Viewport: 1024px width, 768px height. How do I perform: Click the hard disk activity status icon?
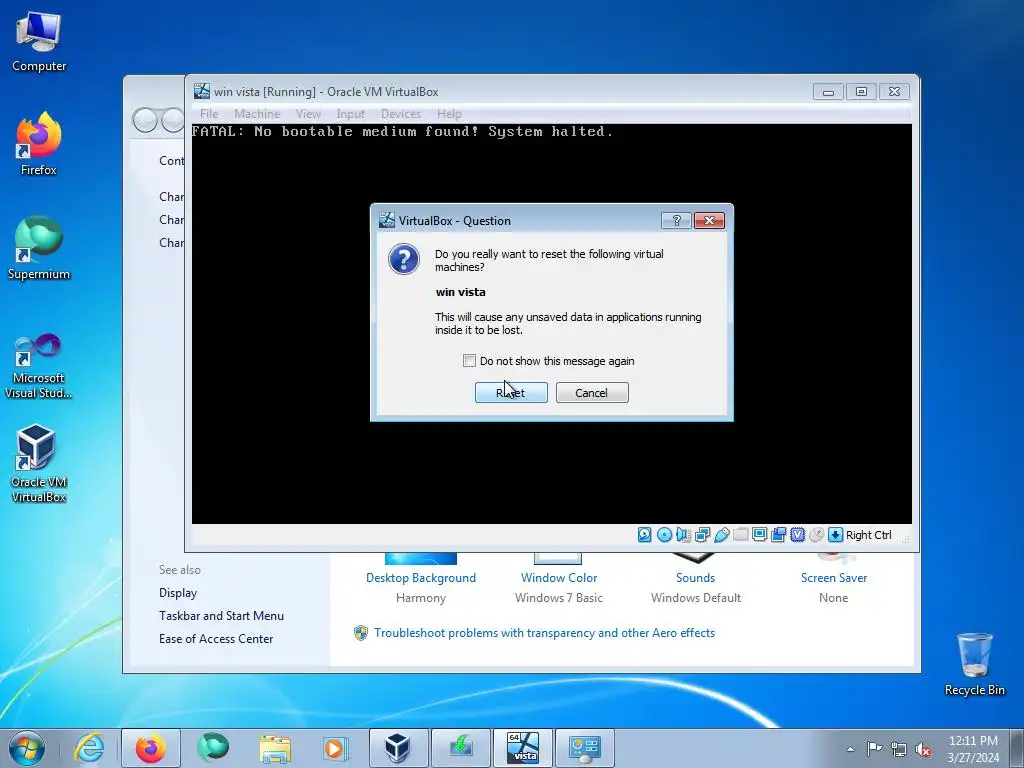[645, 535]
